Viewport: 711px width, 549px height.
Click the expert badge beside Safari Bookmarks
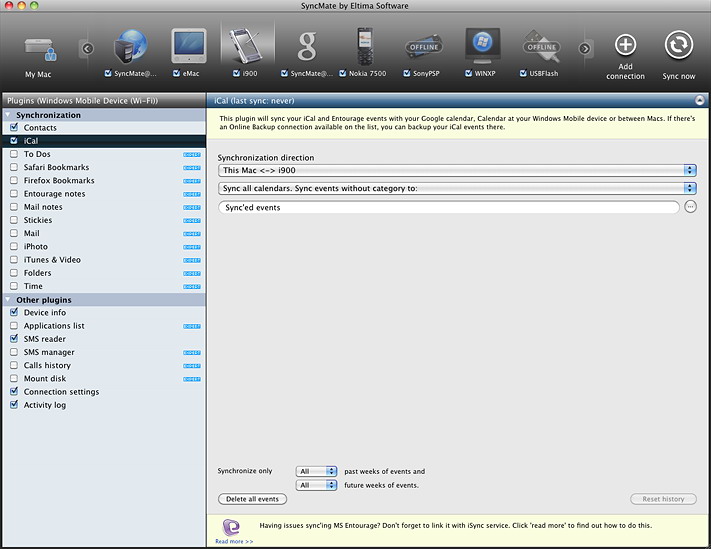click(192, 168)
